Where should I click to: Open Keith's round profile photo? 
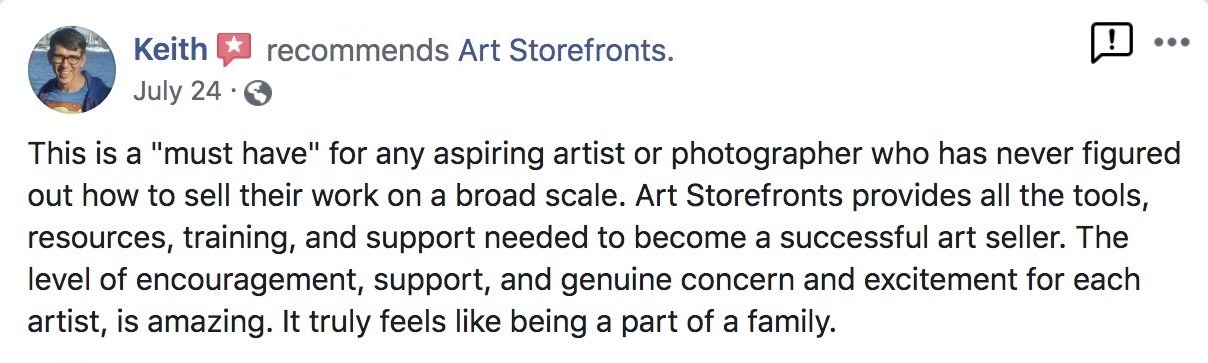(72, 69)
